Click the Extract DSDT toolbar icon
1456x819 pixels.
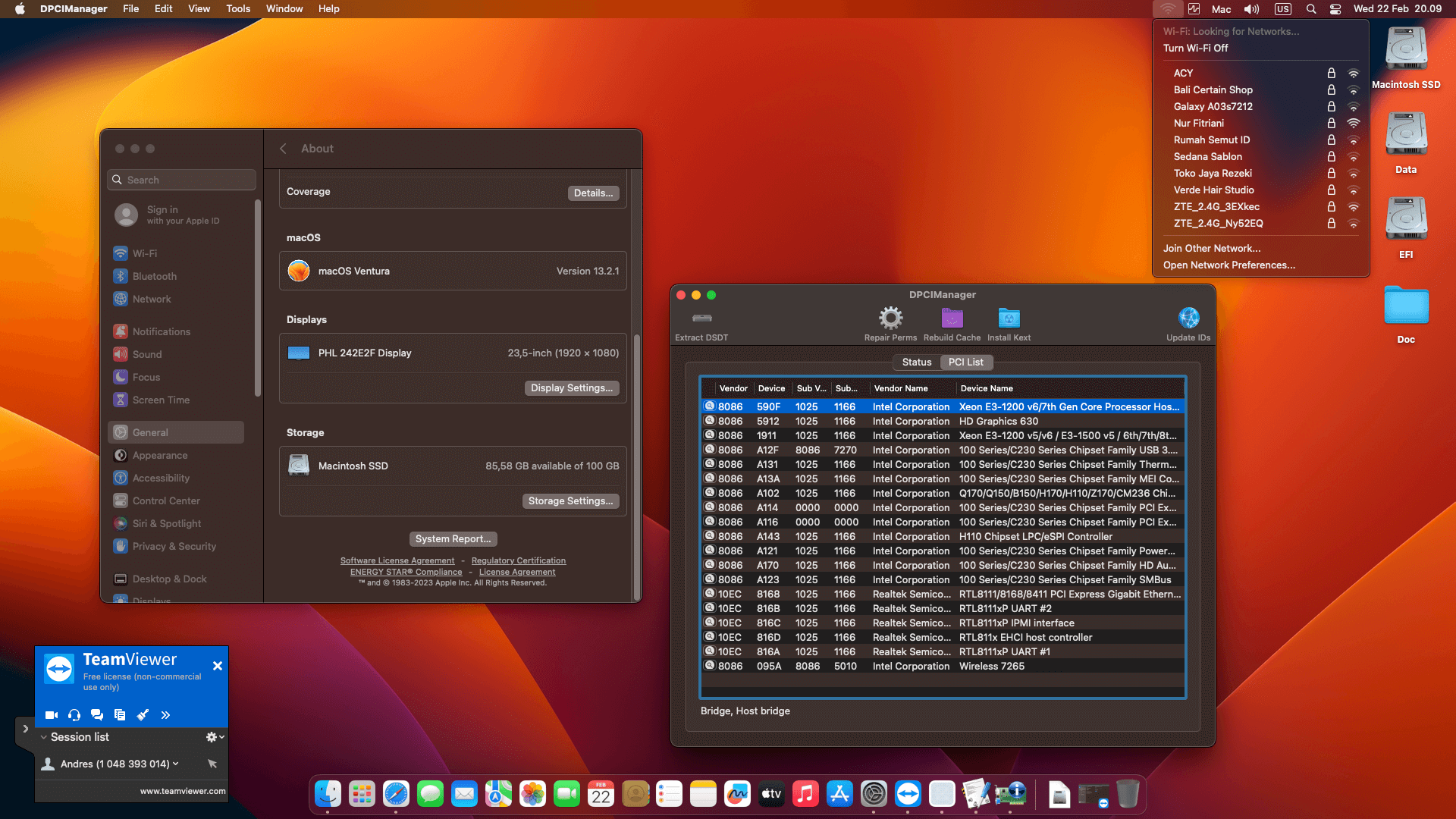tap(702, 318)
